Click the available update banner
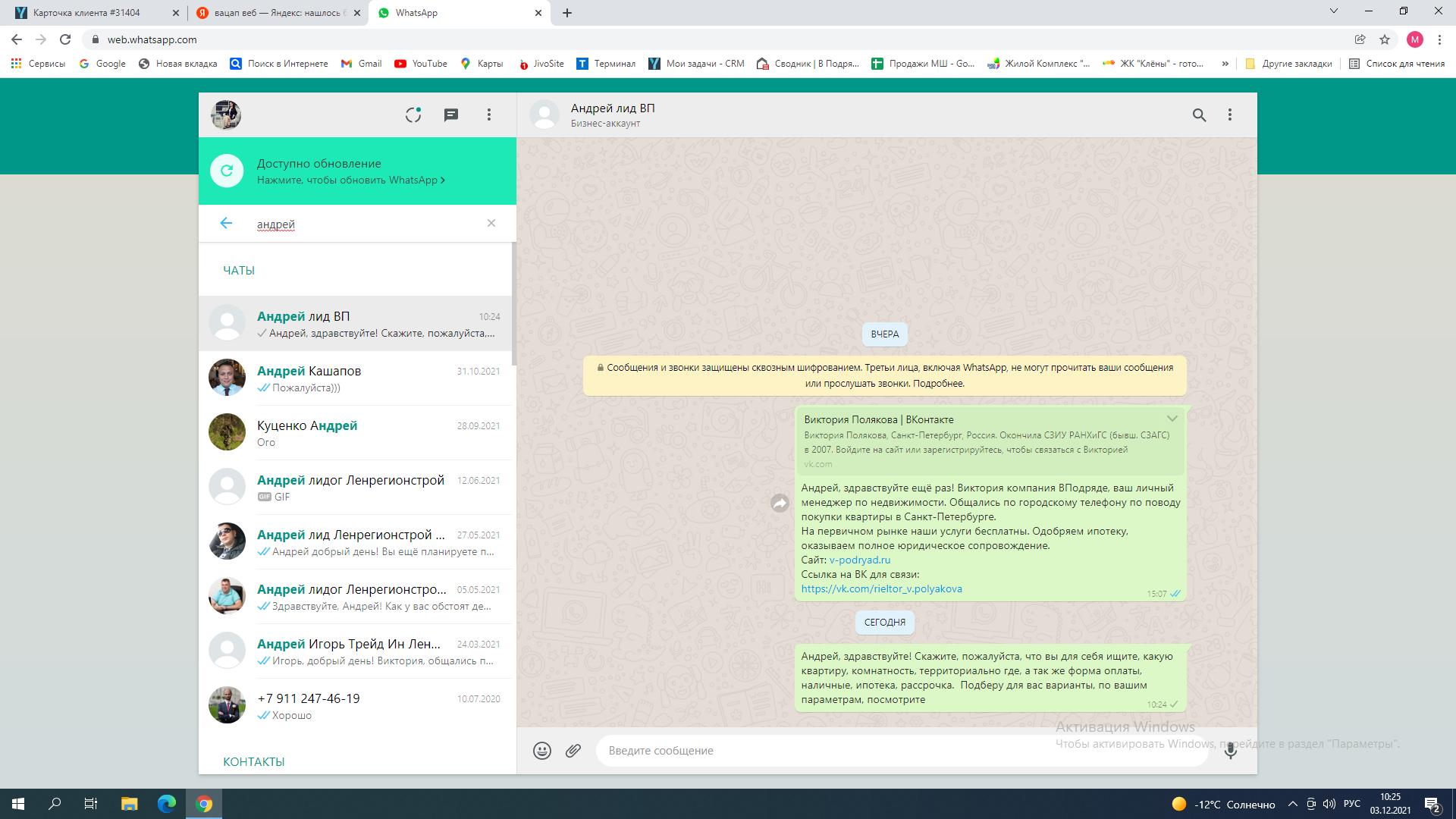 pos(357,171)
